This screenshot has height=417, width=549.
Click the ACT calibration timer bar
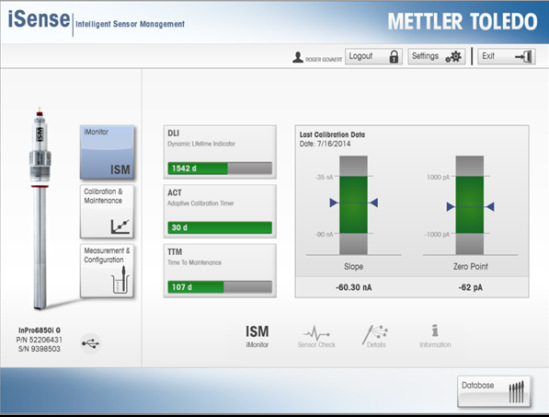coord(220,228)
